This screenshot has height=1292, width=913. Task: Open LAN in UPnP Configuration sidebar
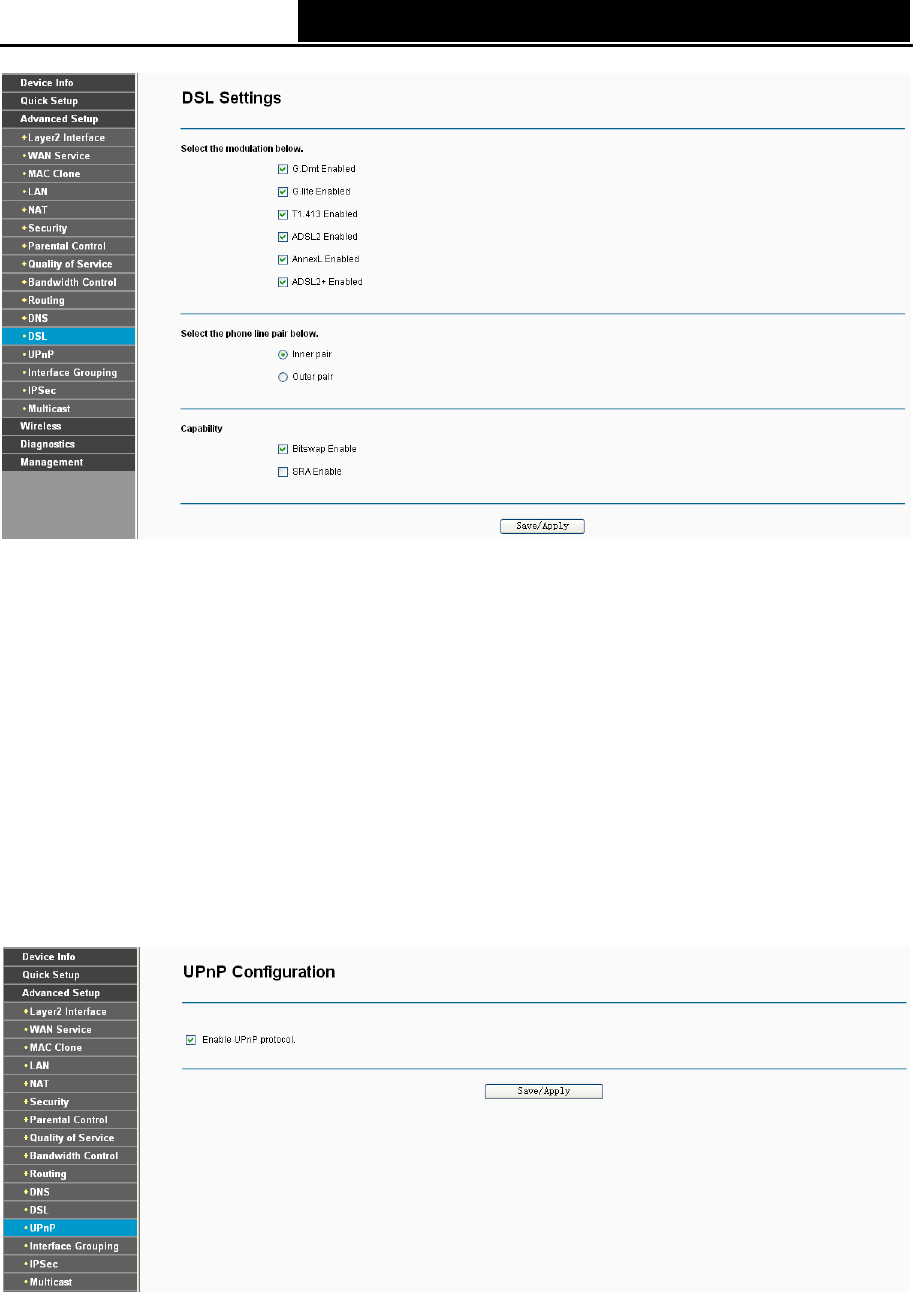68,1066
